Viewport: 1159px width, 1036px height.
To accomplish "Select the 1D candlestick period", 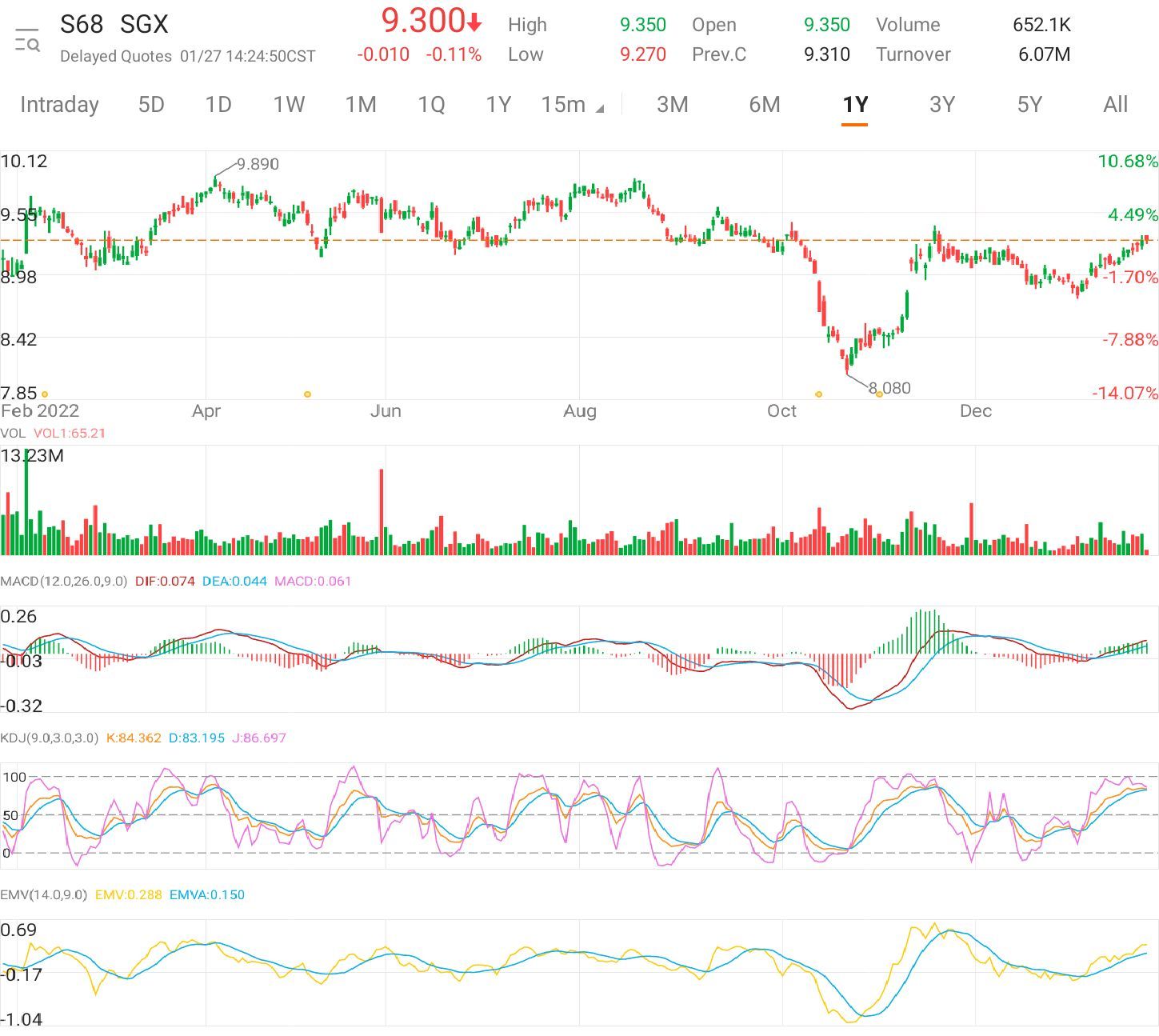I will [218, 105].
